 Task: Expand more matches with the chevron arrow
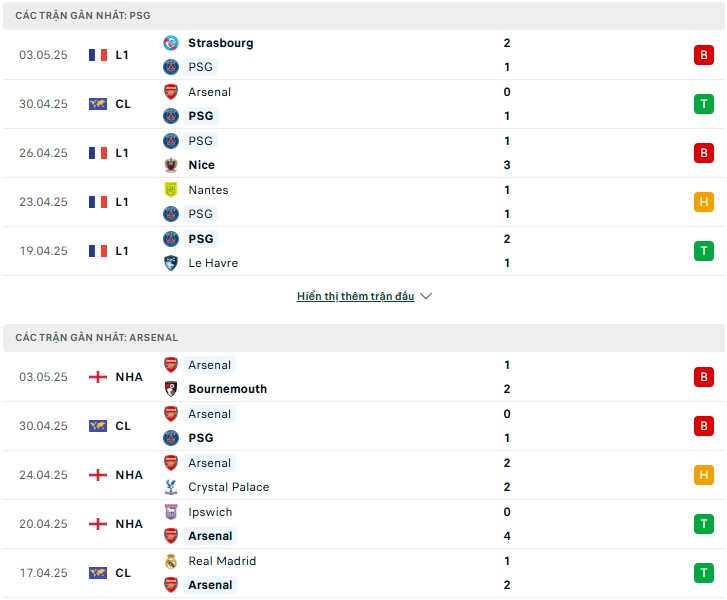(426, 296)
